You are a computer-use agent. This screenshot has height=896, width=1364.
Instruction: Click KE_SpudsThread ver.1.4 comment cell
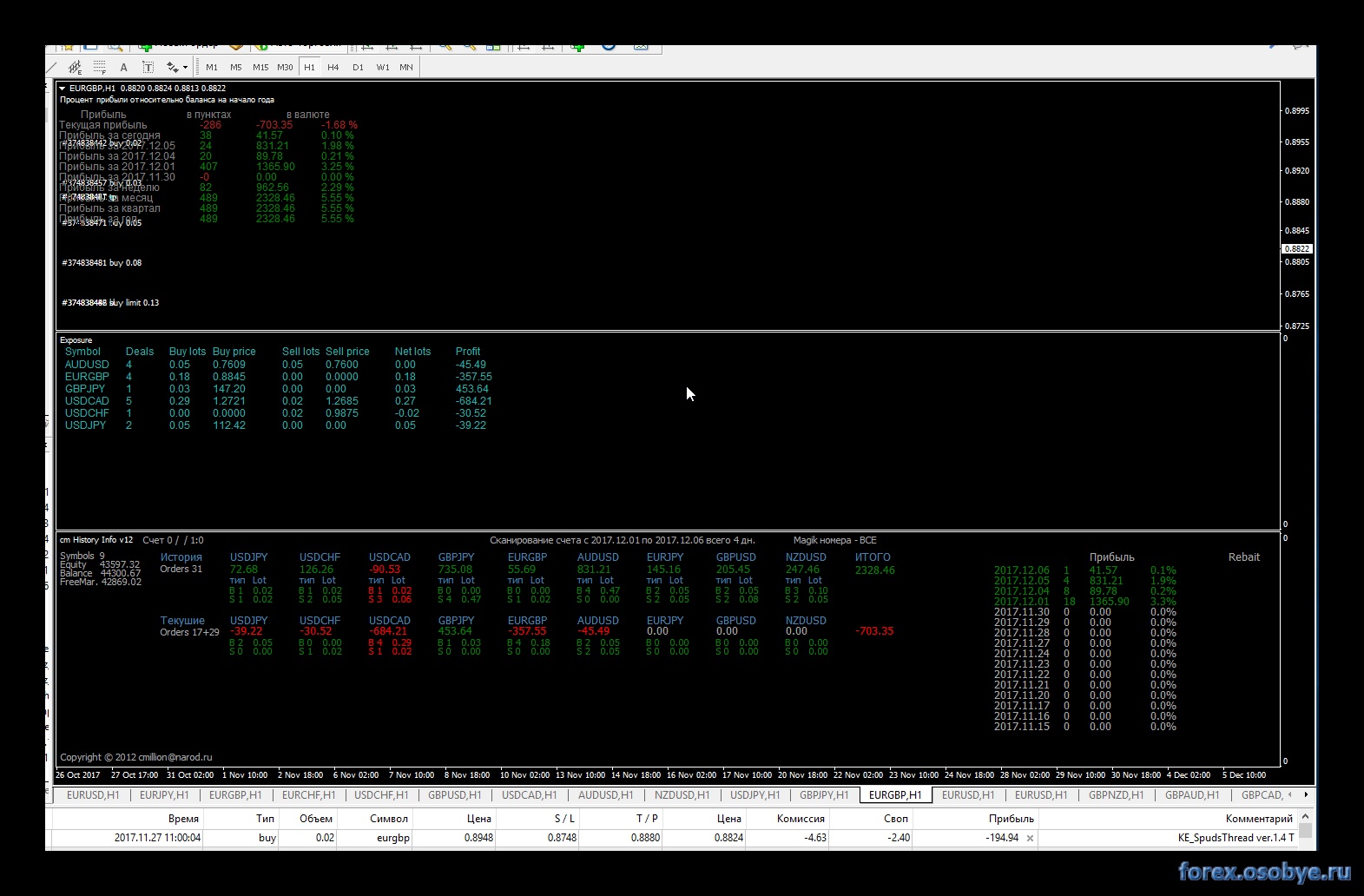pyautogui.click(x=1236, y=838)
